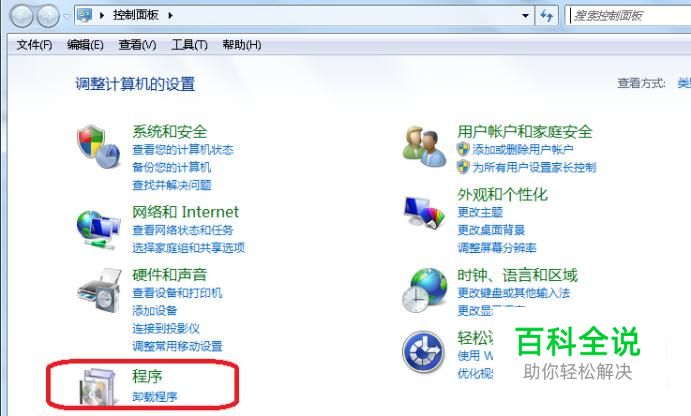
Task: Click the 添加或删除用户帐户 link
Action: point(523,150)
